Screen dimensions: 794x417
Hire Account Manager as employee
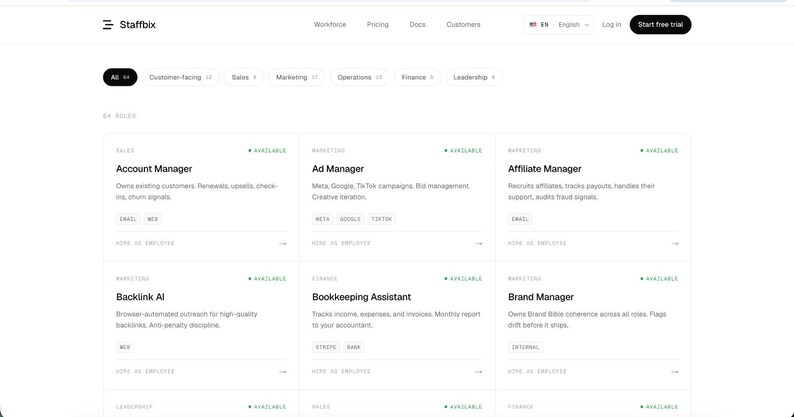tap(145, 243)
